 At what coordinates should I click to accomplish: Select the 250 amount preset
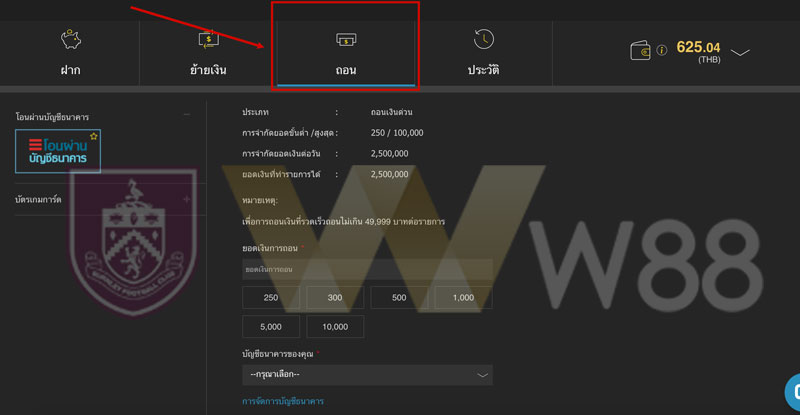click(x=271, y=298)
